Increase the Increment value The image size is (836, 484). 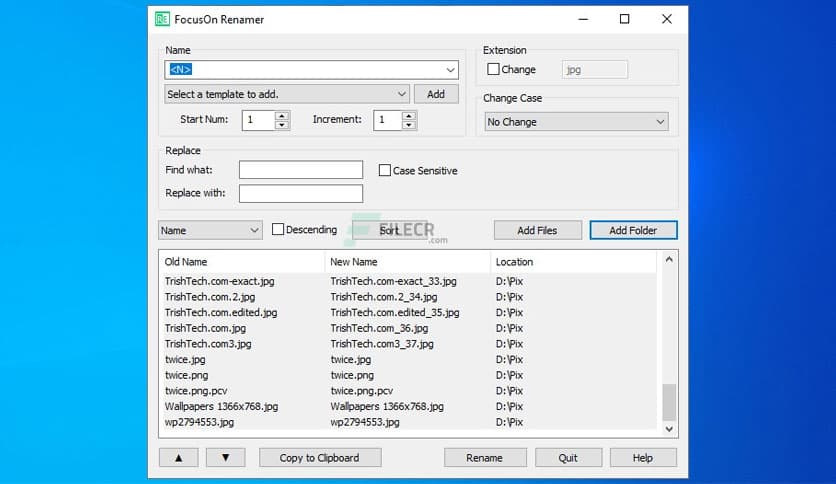click(408, 115)
